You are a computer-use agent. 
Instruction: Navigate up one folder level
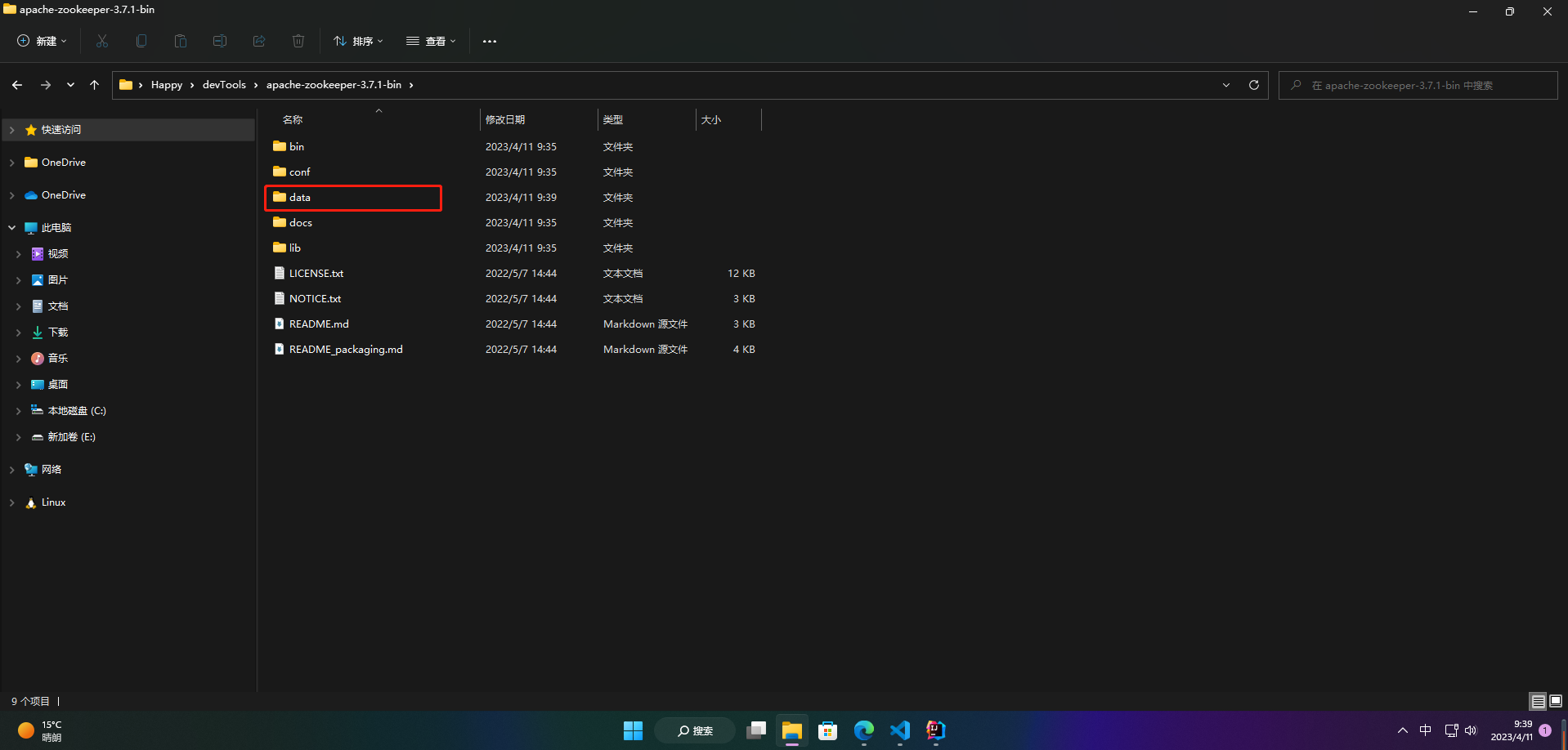pos(95,85)
